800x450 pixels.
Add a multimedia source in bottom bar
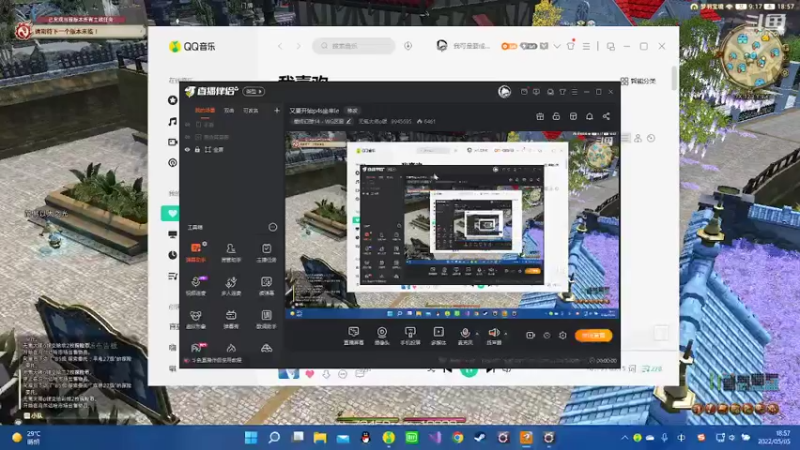(x=438, y=336)
